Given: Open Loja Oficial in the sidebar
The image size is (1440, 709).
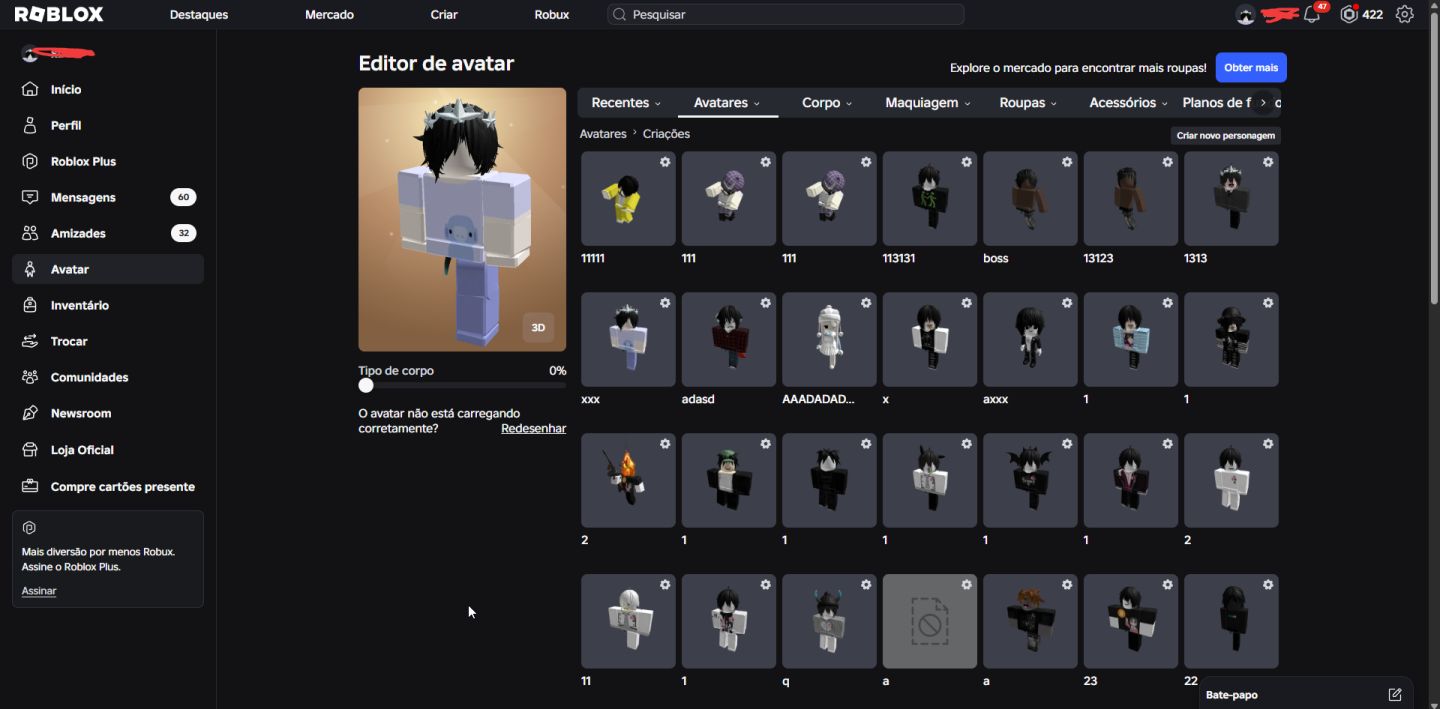Looking at the screenshot, I should click(108, 450).
